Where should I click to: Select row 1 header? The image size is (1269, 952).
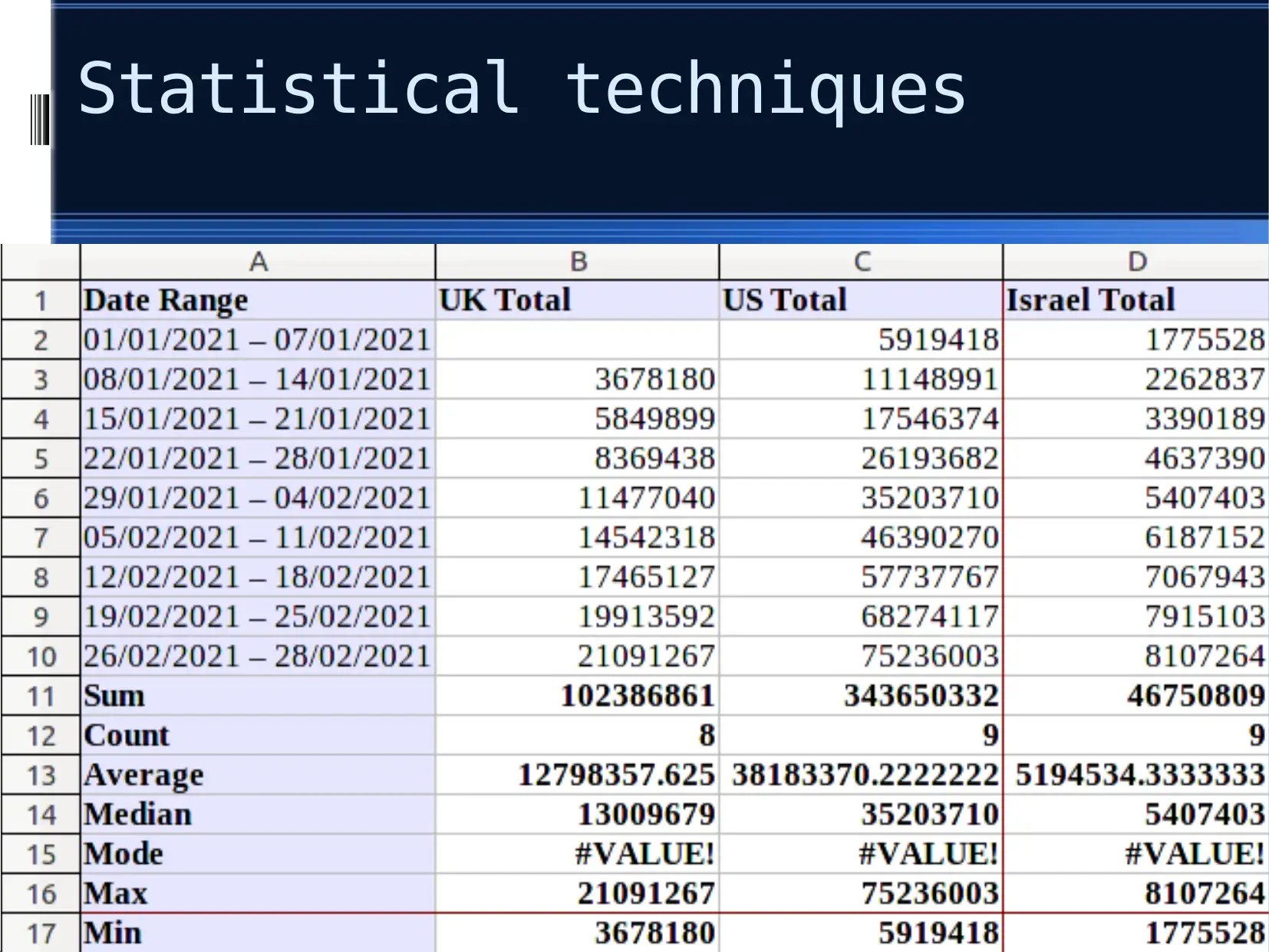41,301
